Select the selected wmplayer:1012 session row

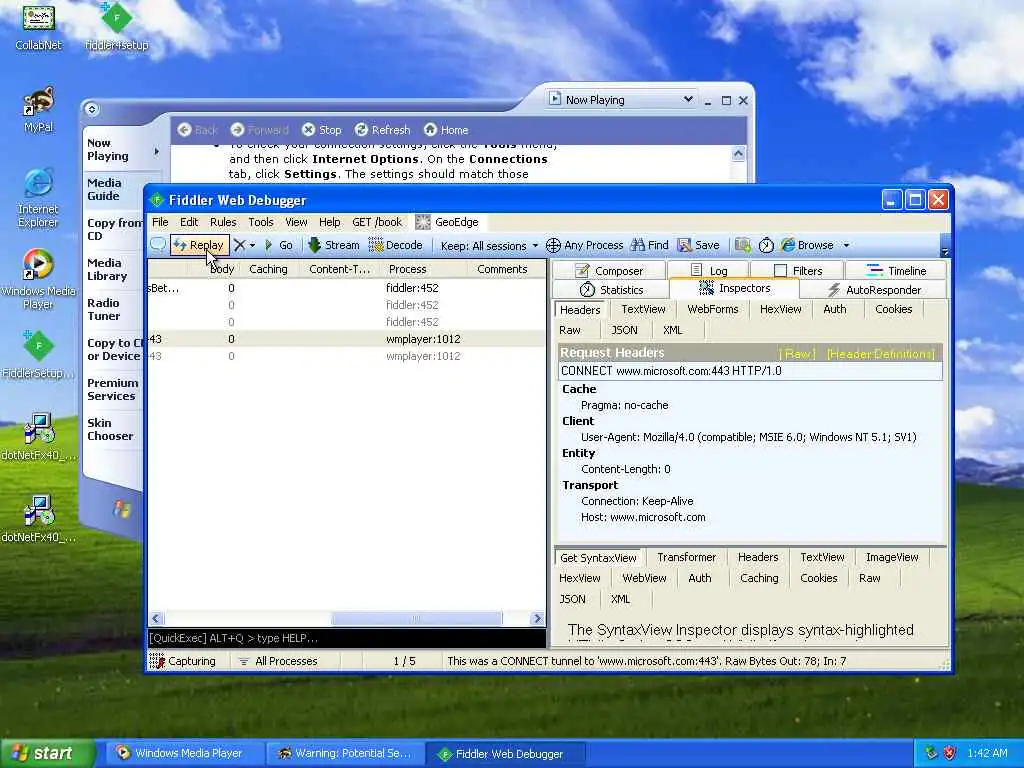346,339
